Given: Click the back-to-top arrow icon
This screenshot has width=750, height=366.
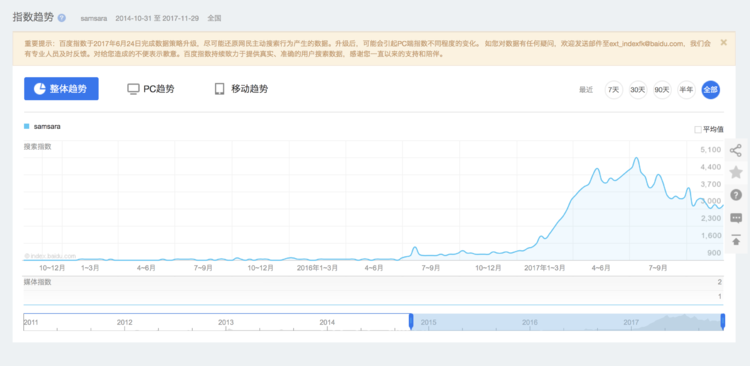Looking at the screenshot, I should [736, 241].
